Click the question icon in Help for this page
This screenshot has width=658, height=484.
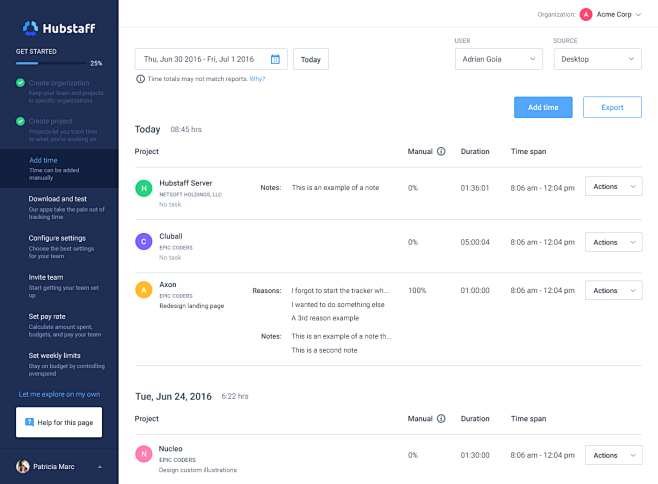(x=29, y=422)
